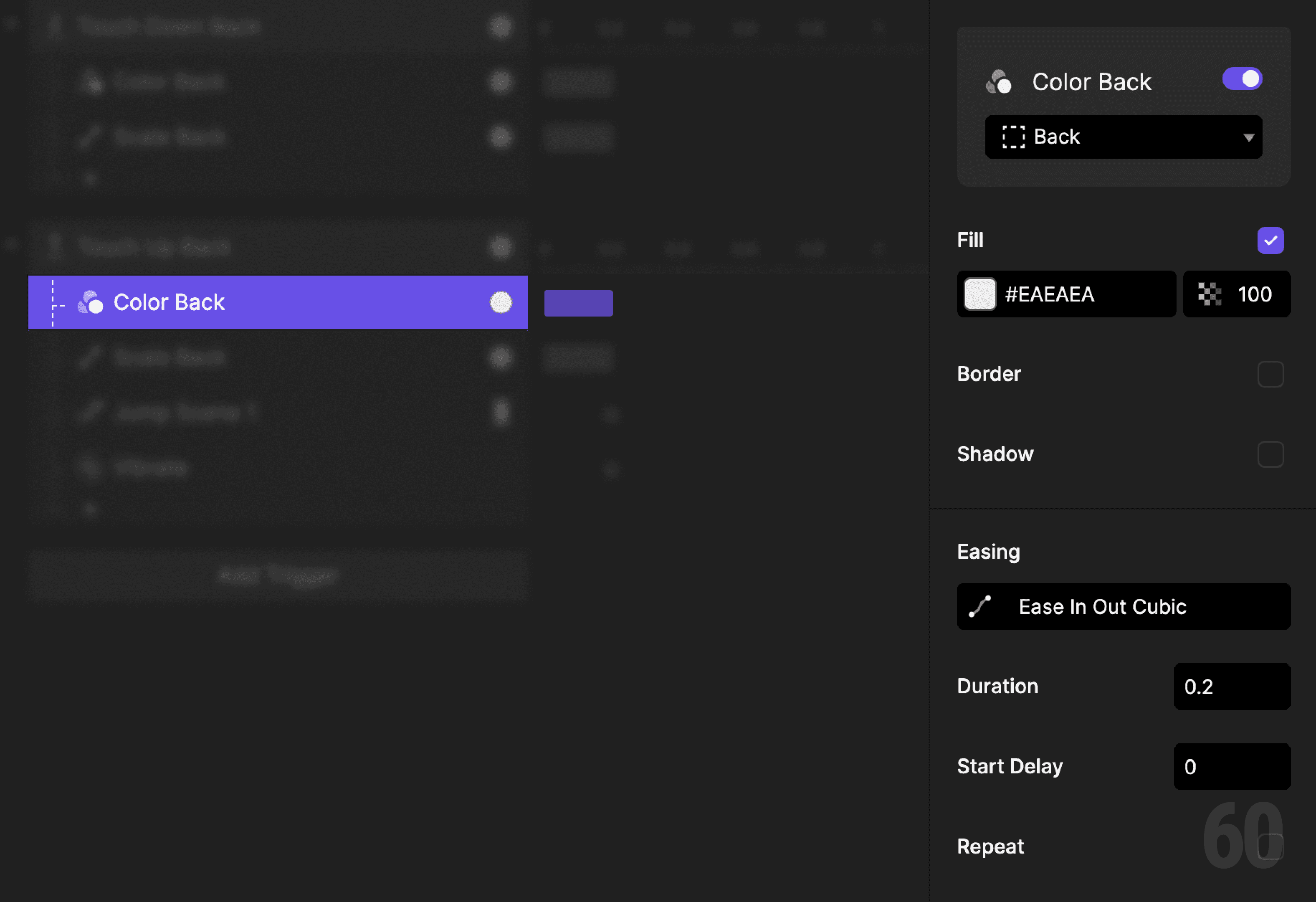Enable the Border property checkbox
The width and height of the screenshot is (1316, 902).
1271,374
